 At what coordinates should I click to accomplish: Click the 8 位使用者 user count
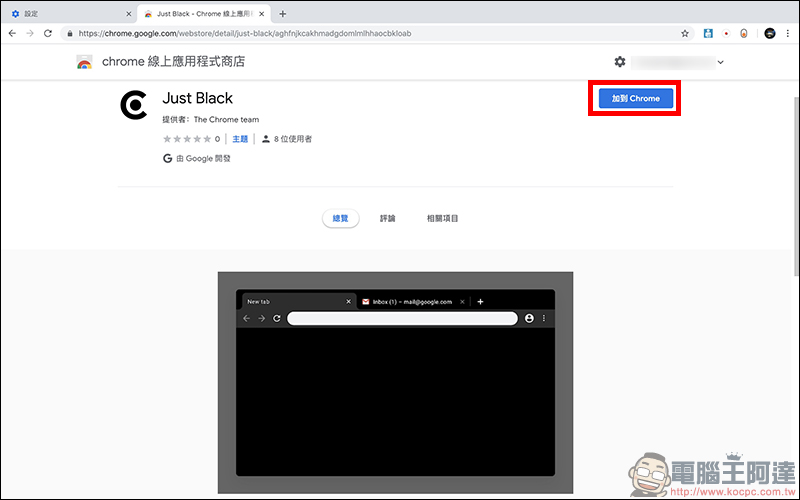(x=293, y=139)
